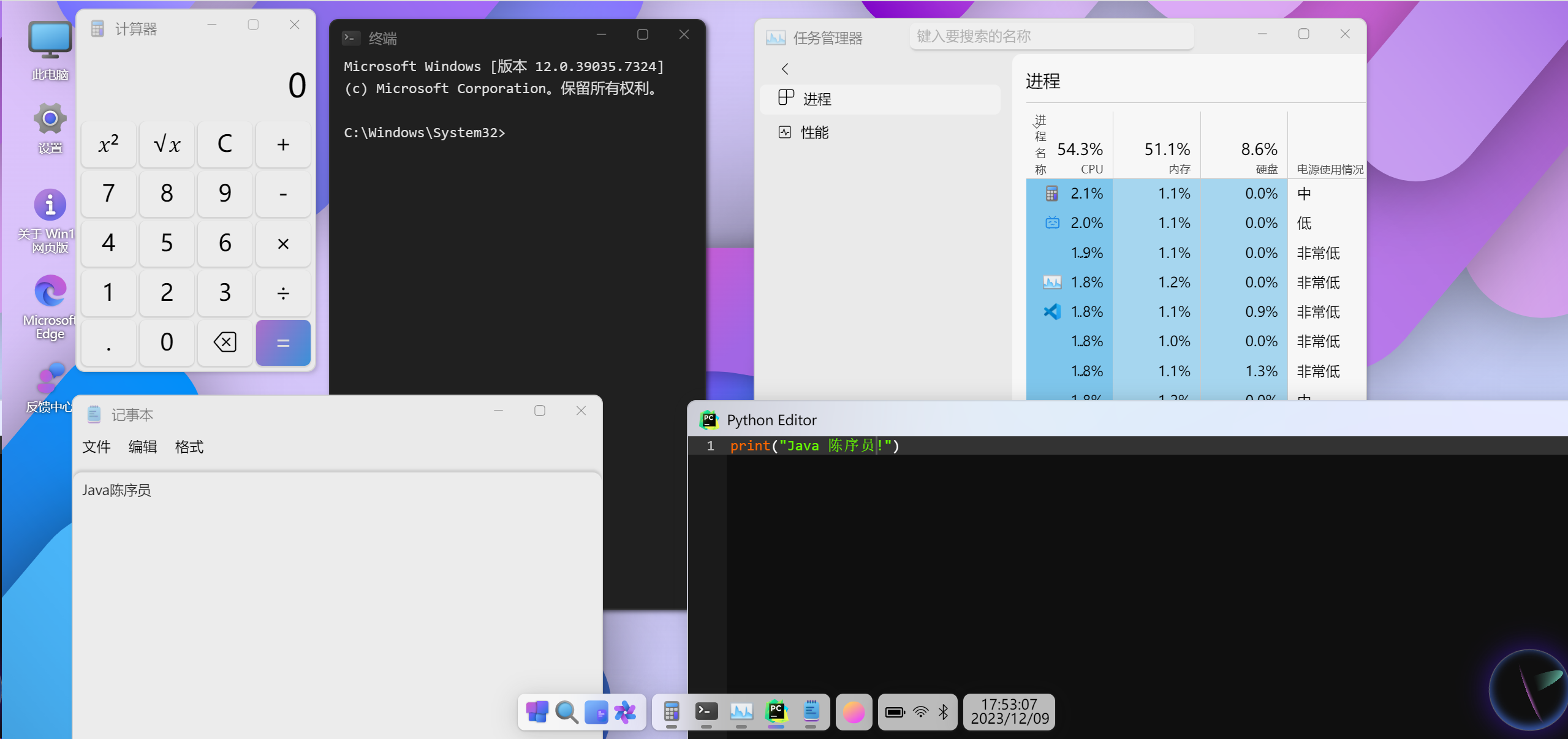
Task: Open the blue widgets icon on the taskbar
Action: 596,712
